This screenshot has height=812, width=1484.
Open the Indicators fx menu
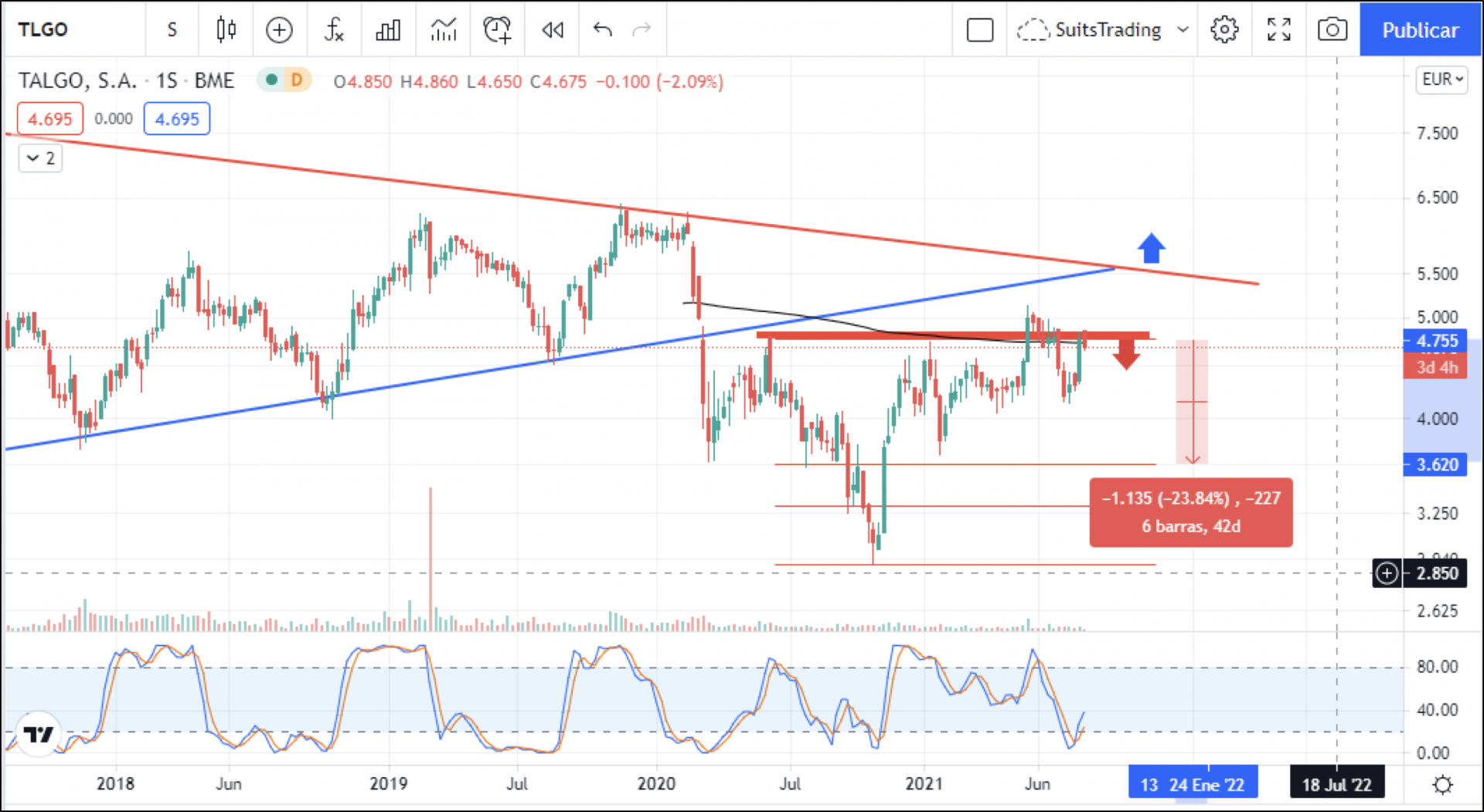(334, 30)
